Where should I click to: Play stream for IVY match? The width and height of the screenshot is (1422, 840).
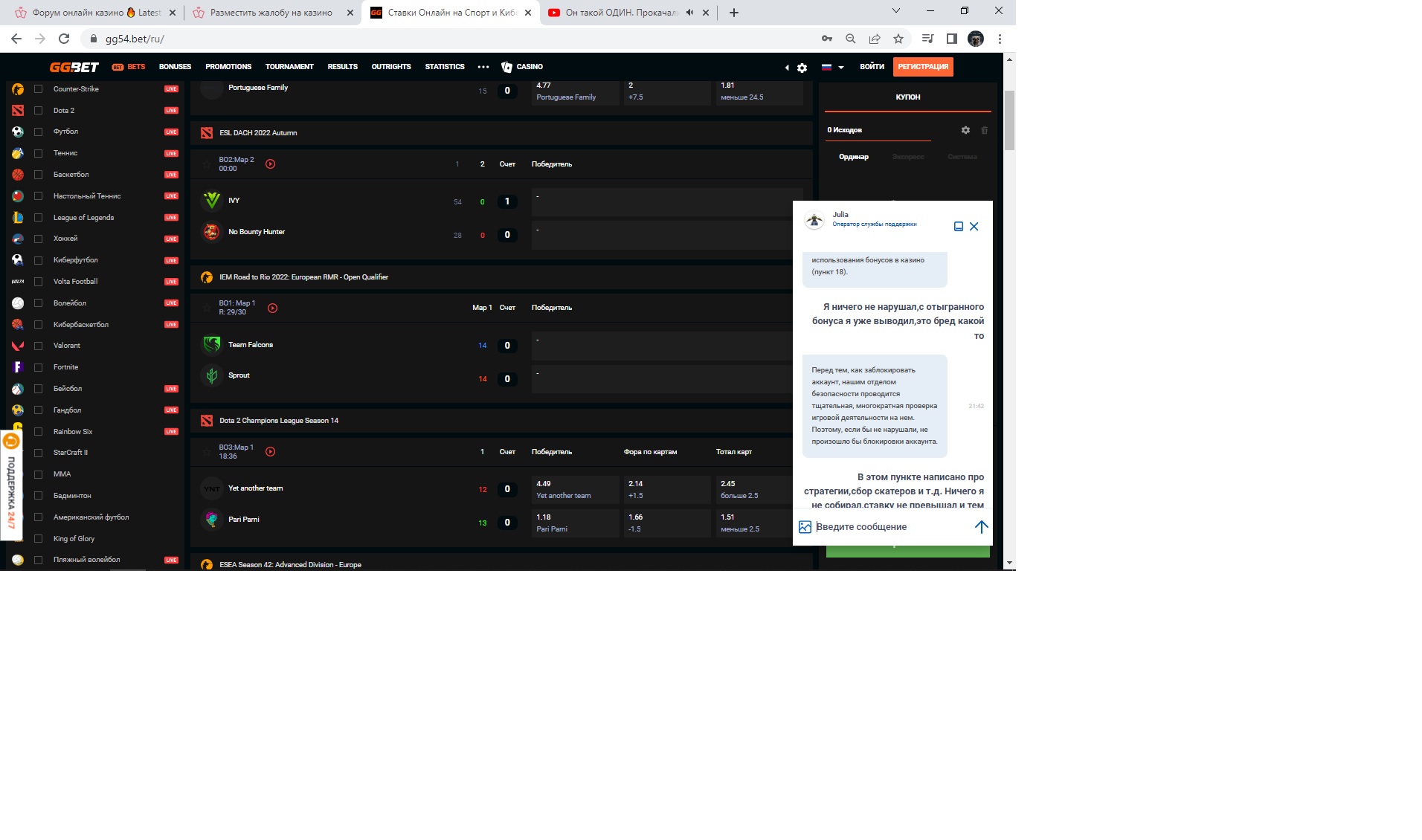[x=270, y=164]
